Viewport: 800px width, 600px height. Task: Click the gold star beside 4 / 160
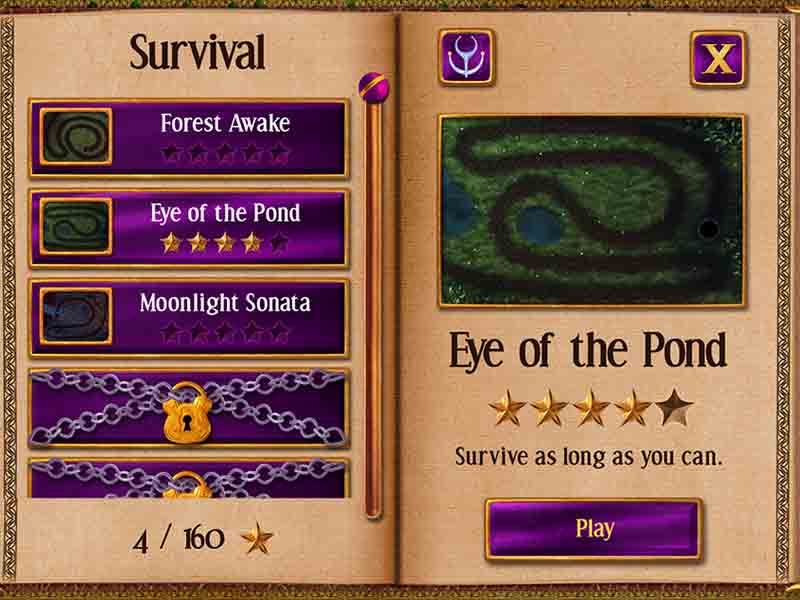[x=257, y=539]
